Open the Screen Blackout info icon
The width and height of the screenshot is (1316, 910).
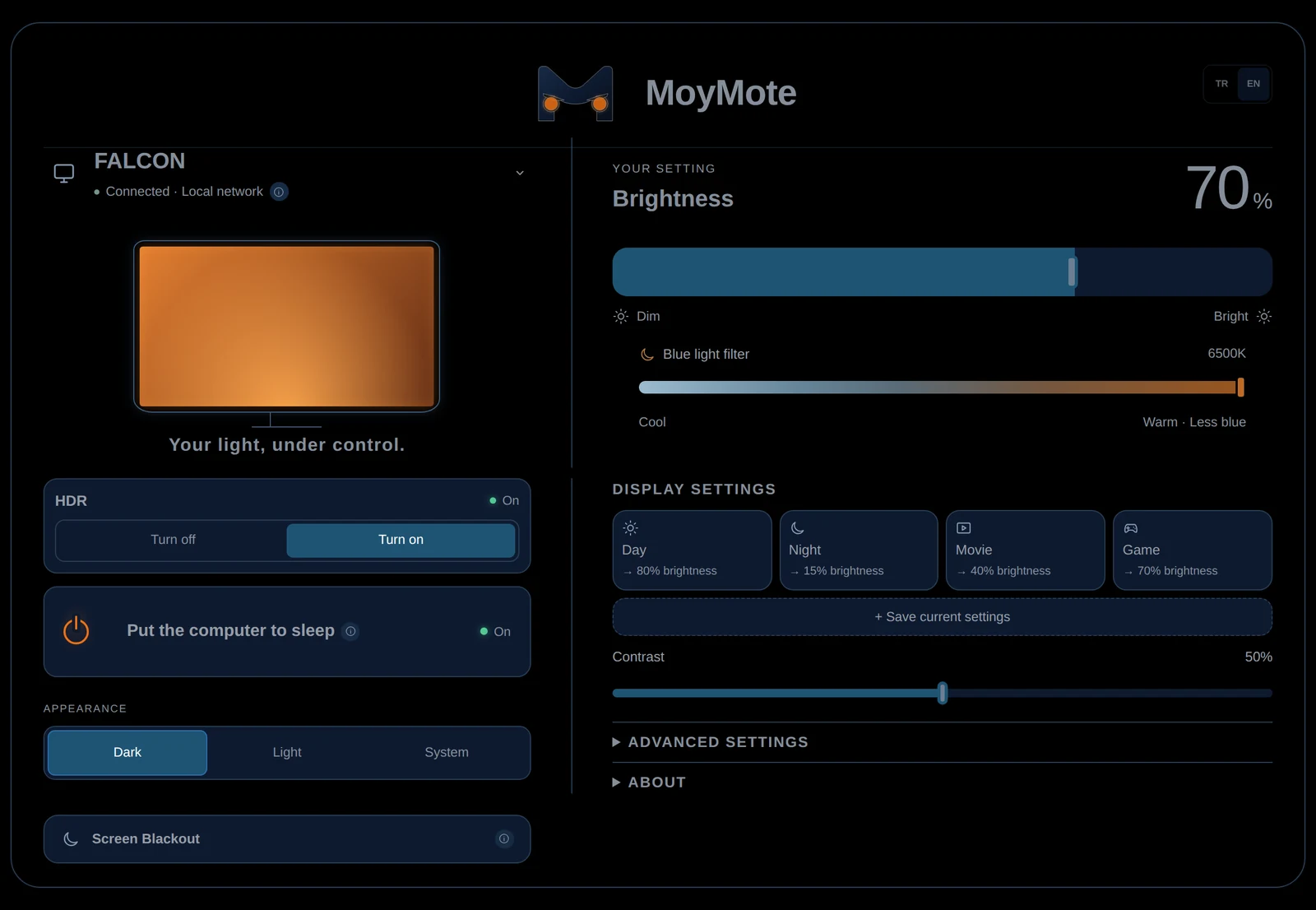click(x=504, y=838)
